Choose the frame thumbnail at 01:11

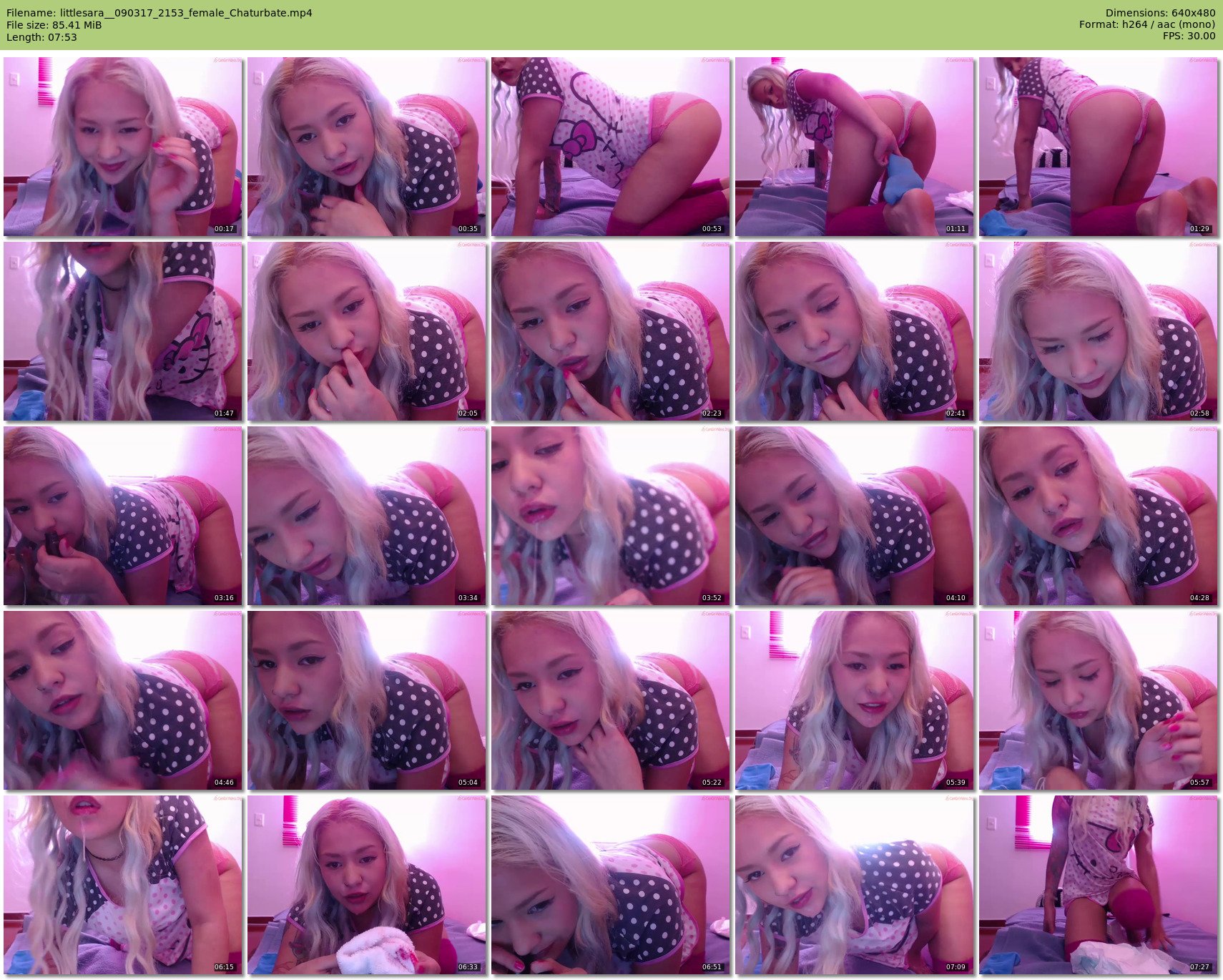point(855,147)
